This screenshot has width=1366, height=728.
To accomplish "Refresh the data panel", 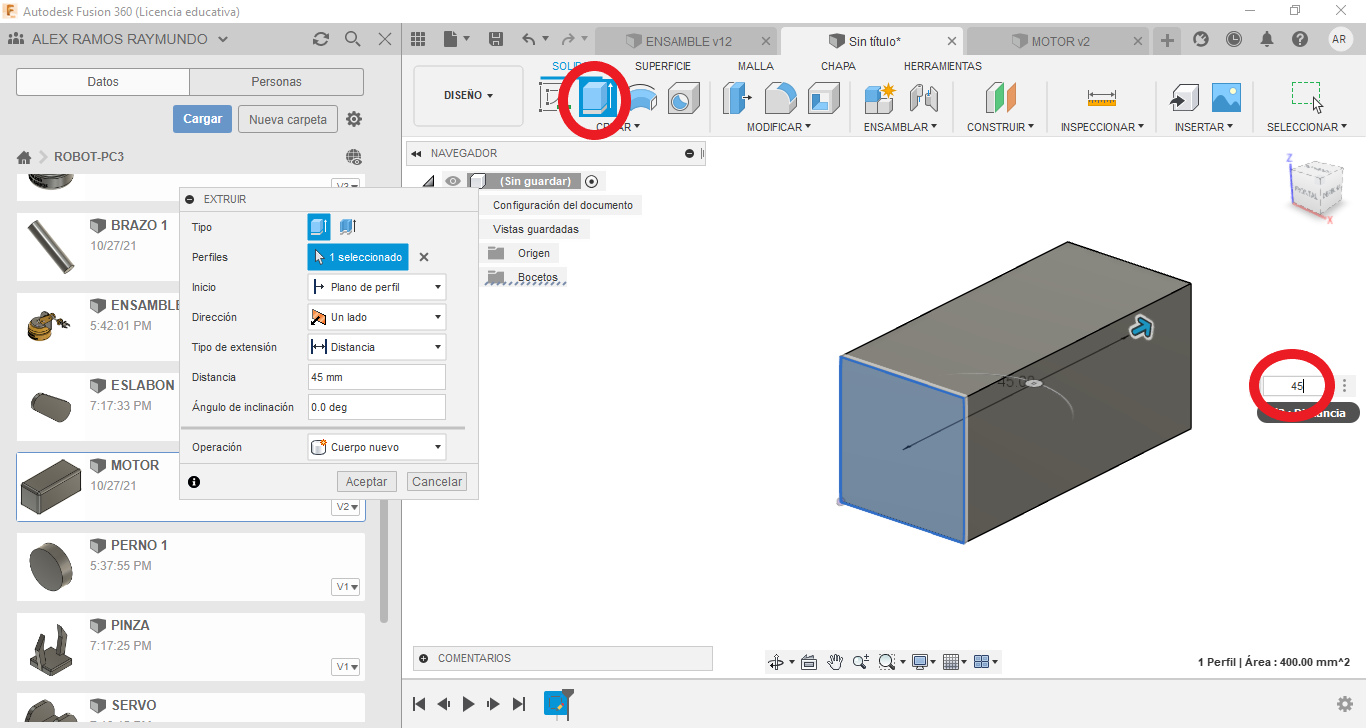I will tap(321, 39).
